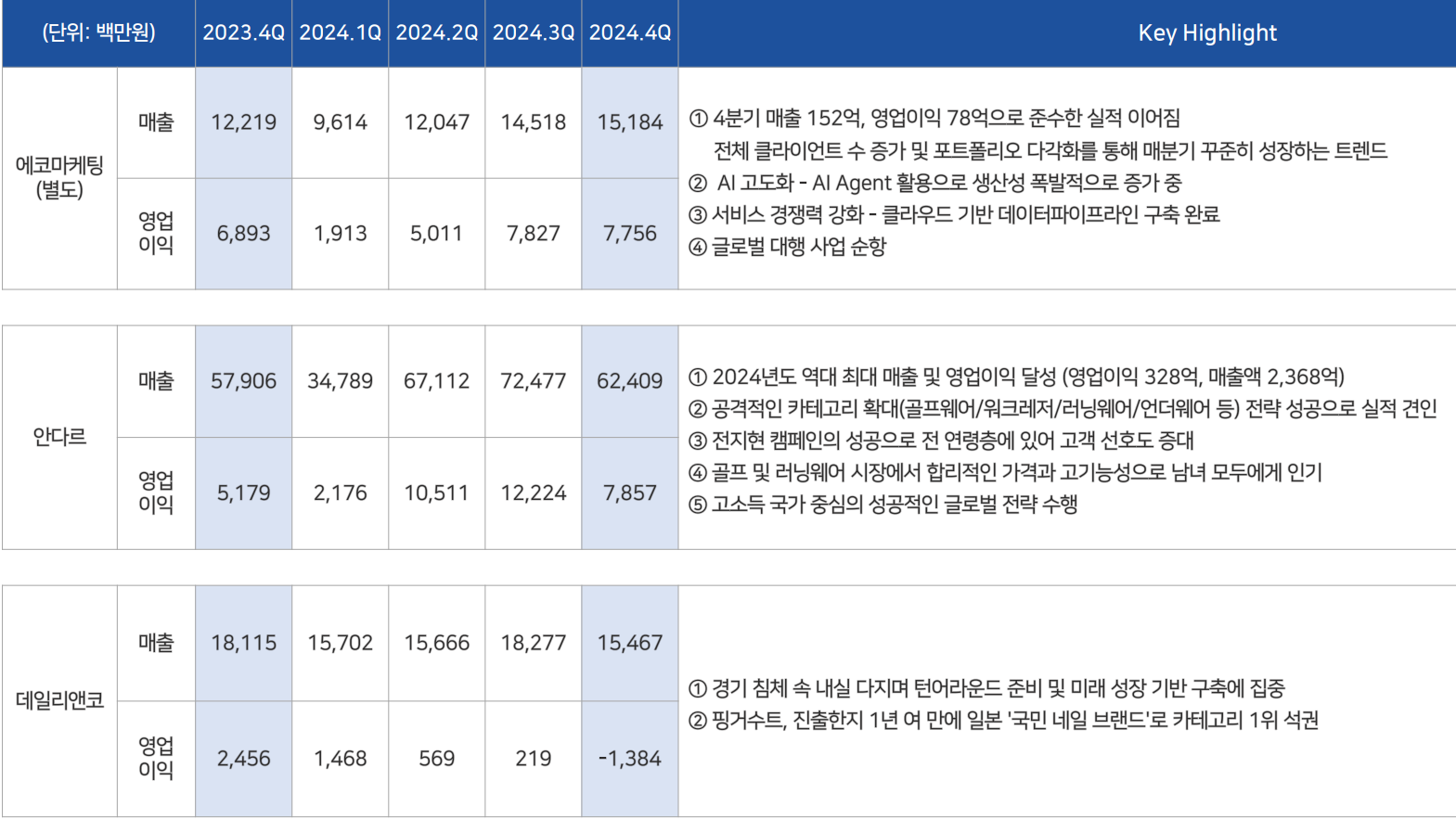Click the value 12,219
This screenshot has width=1456, height=819.
(x=243, y=122)
